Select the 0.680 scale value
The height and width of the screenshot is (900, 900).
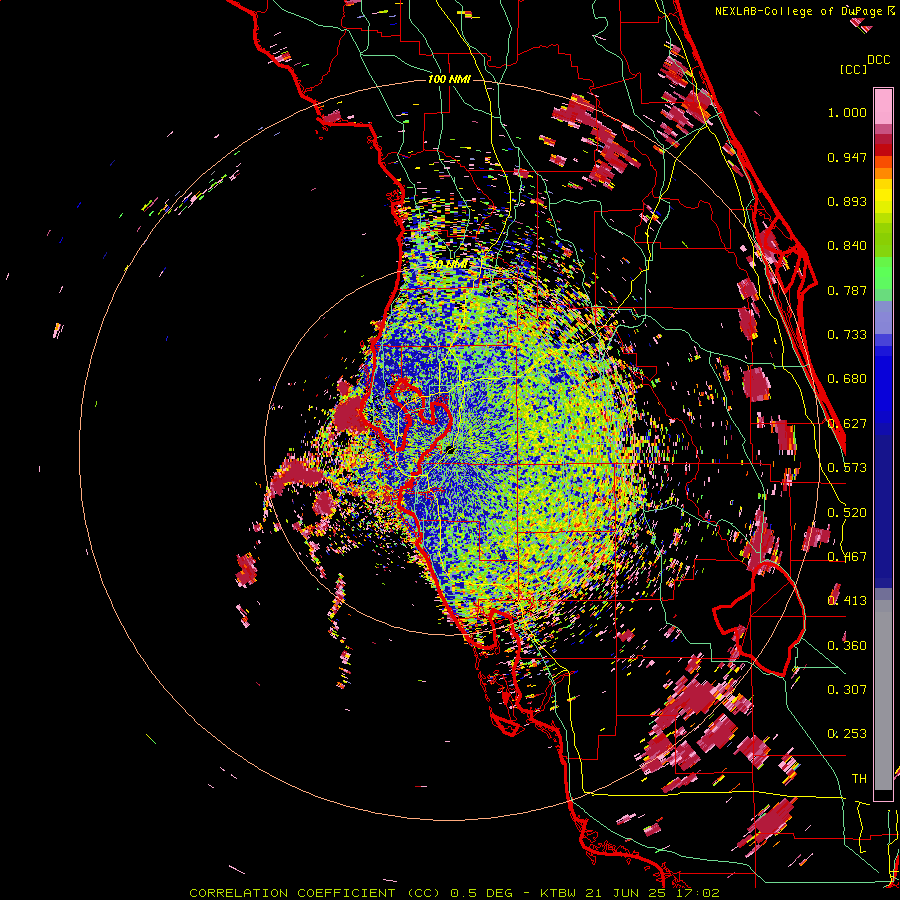tap(847, 379)
